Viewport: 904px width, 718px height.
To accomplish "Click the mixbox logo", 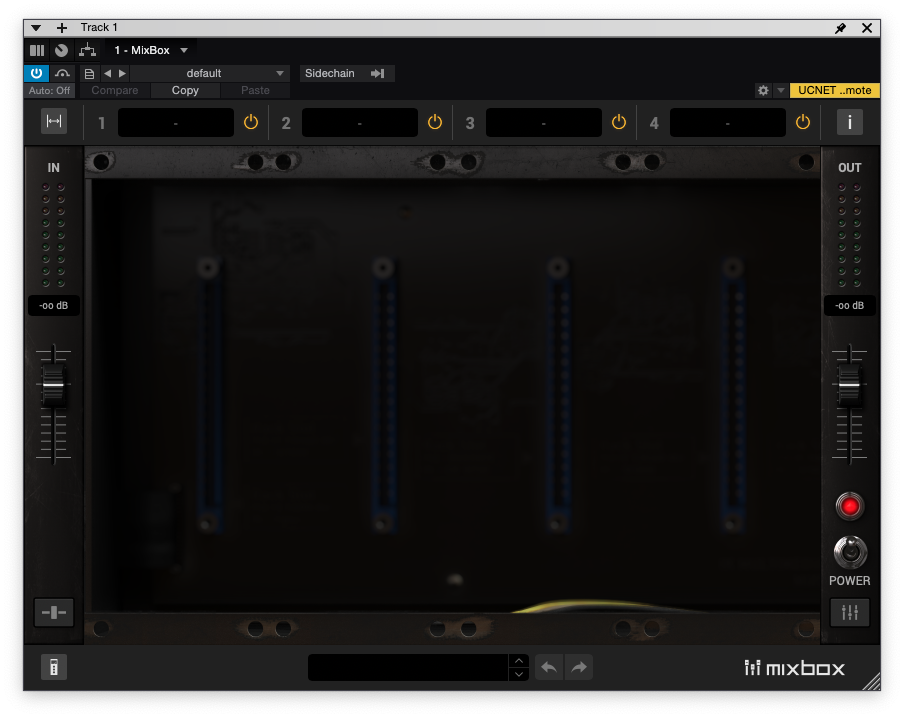I will [x=794, y=668].
